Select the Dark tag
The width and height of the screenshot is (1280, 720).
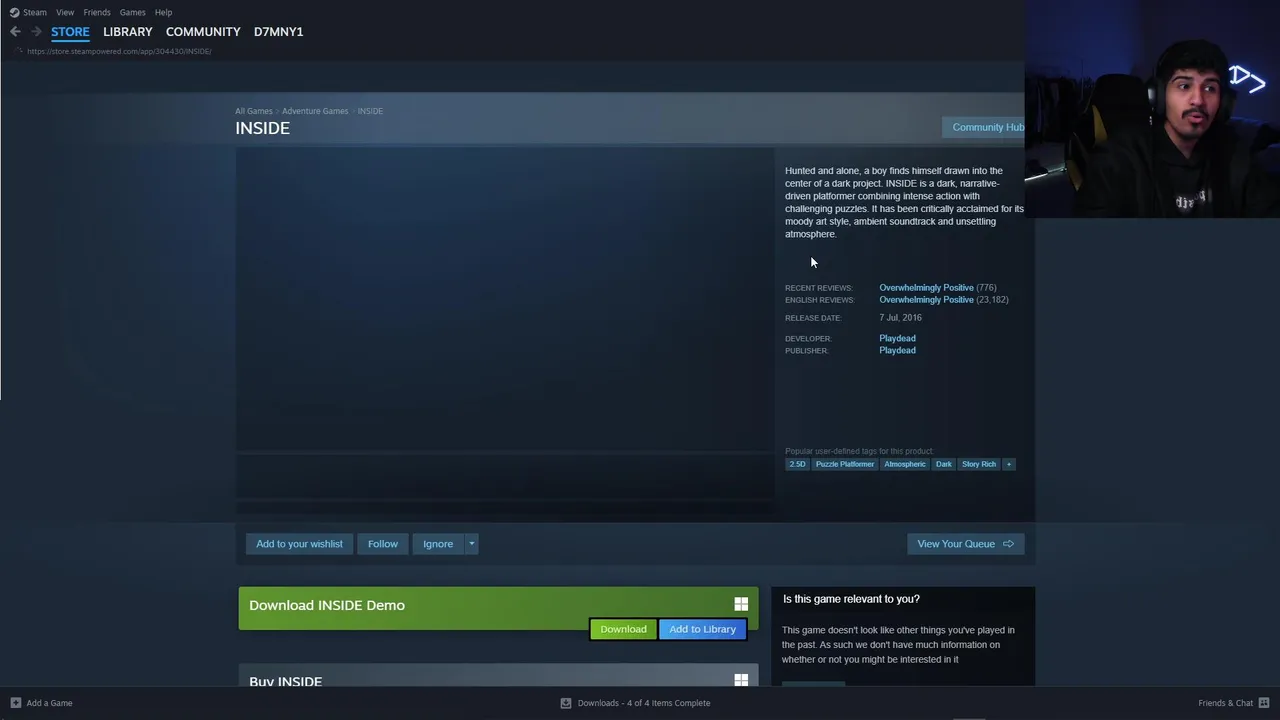[944, 464]
